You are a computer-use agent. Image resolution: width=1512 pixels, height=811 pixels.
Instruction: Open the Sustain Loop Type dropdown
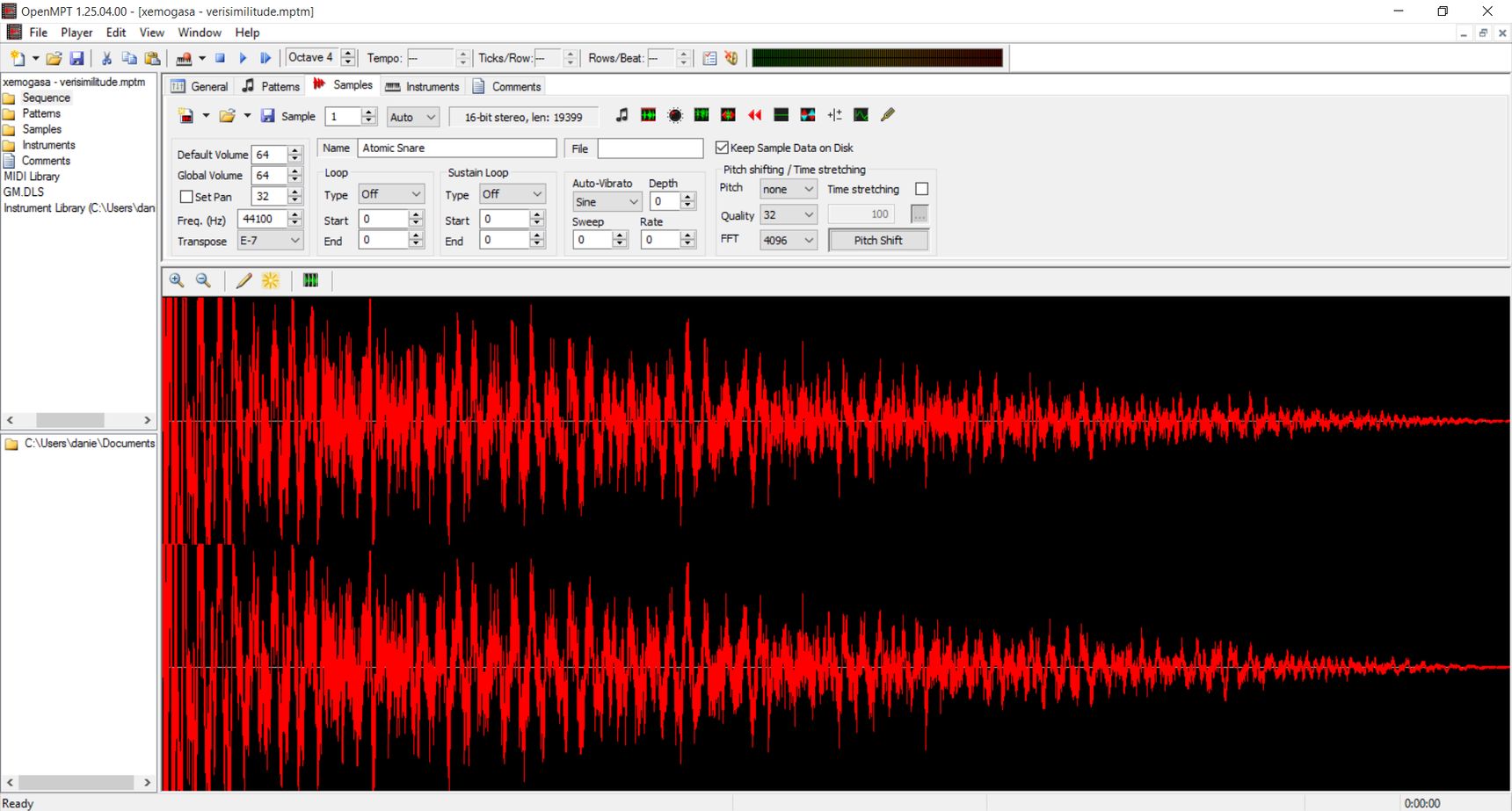point(512,194)
